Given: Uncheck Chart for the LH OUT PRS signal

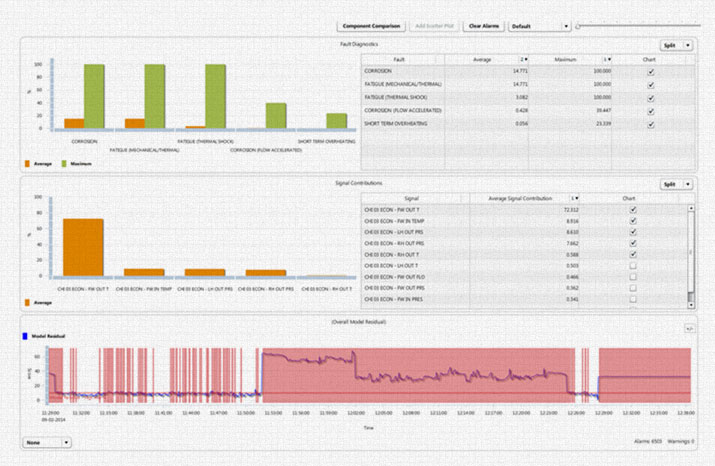Looking at the screenshot, I should coord(633,232).
